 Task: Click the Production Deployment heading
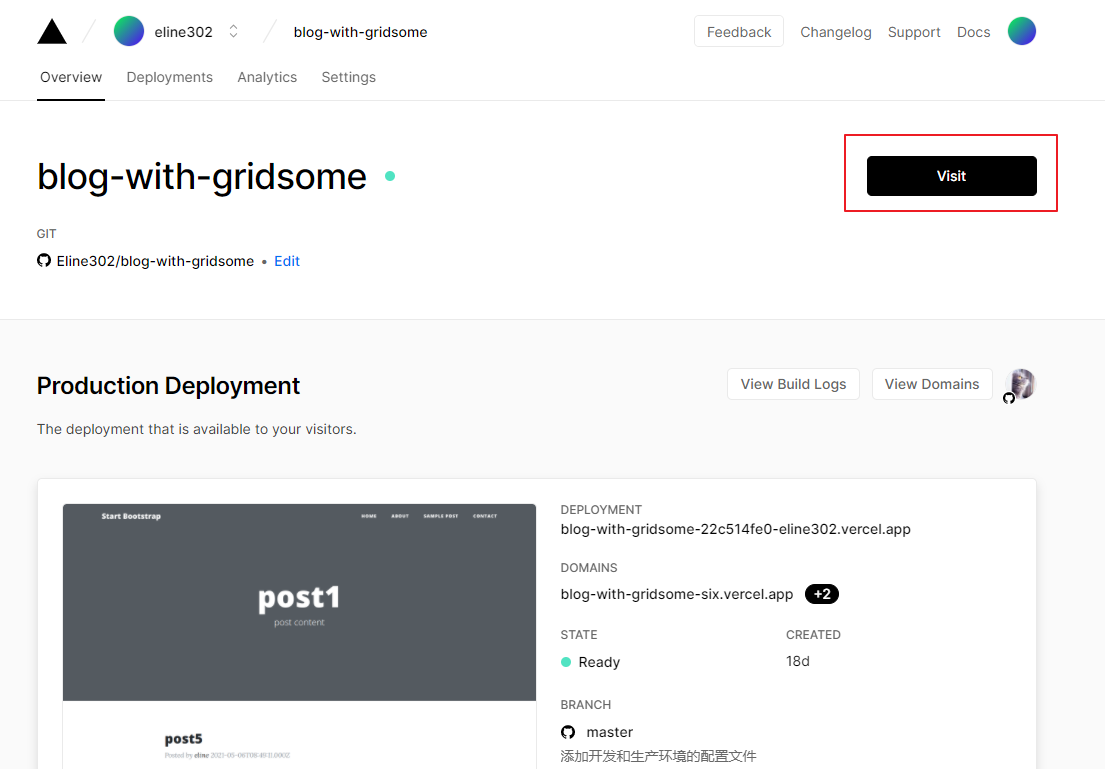168,386
